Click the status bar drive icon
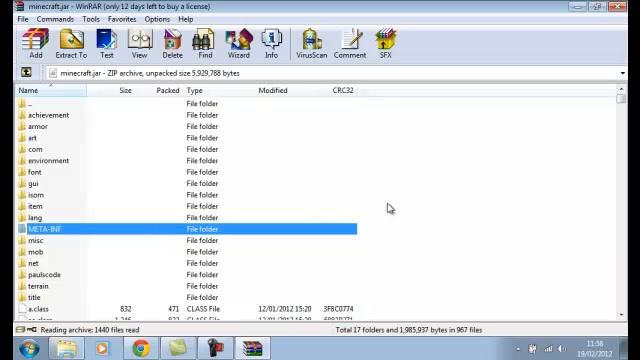 click(20, 329)
